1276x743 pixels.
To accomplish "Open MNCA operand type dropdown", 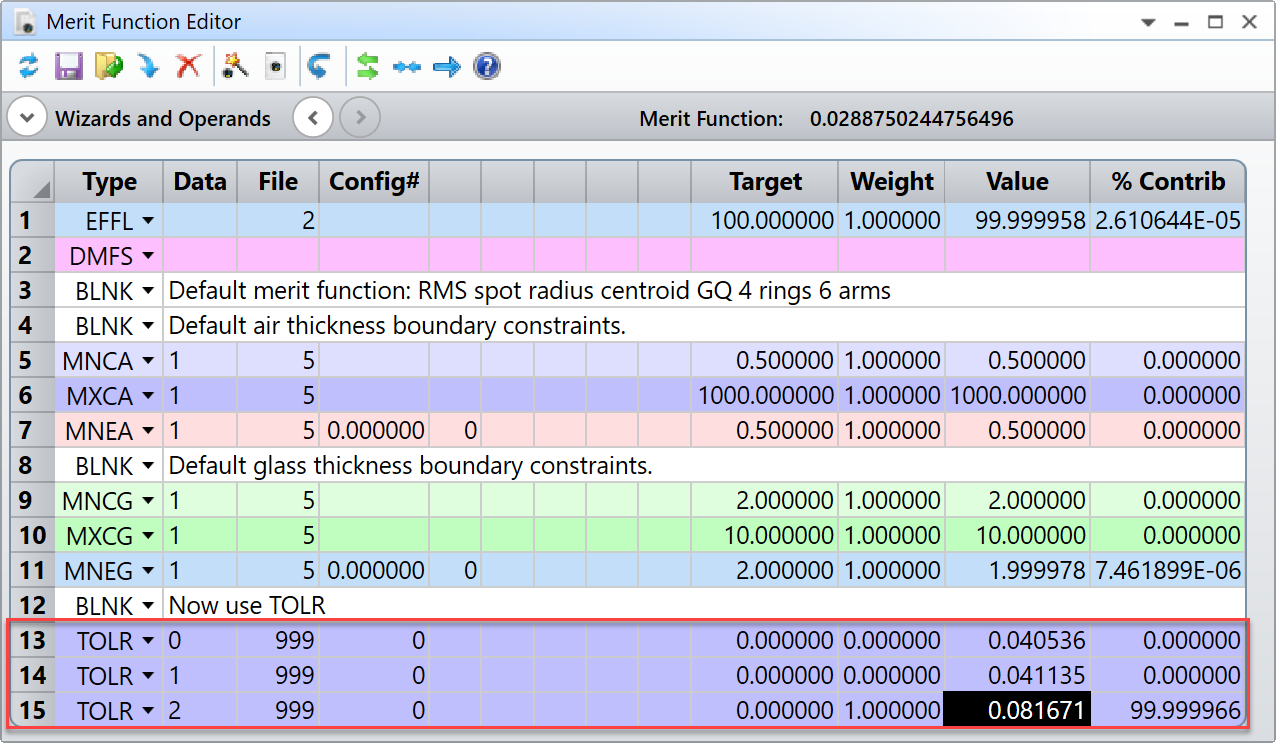I will coord(148,361).
